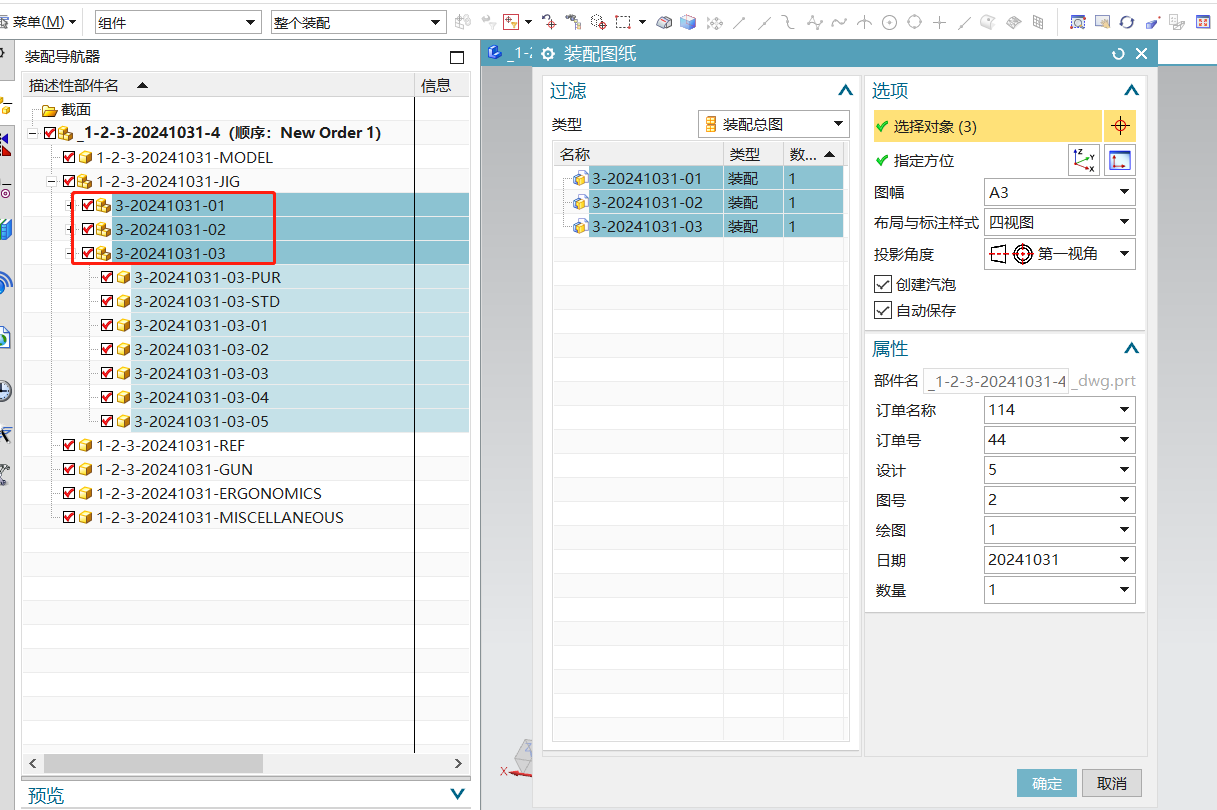Collapse the 选项 section
This screenshot has height=810, width=1217.
[1131, 90]
